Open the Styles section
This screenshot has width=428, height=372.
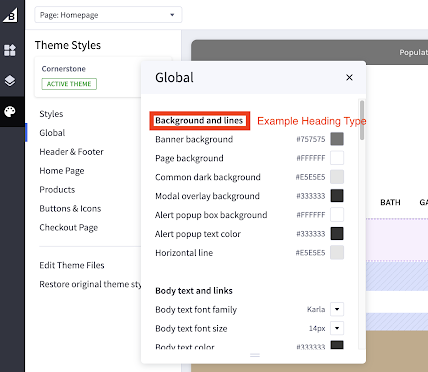(51, 114)
